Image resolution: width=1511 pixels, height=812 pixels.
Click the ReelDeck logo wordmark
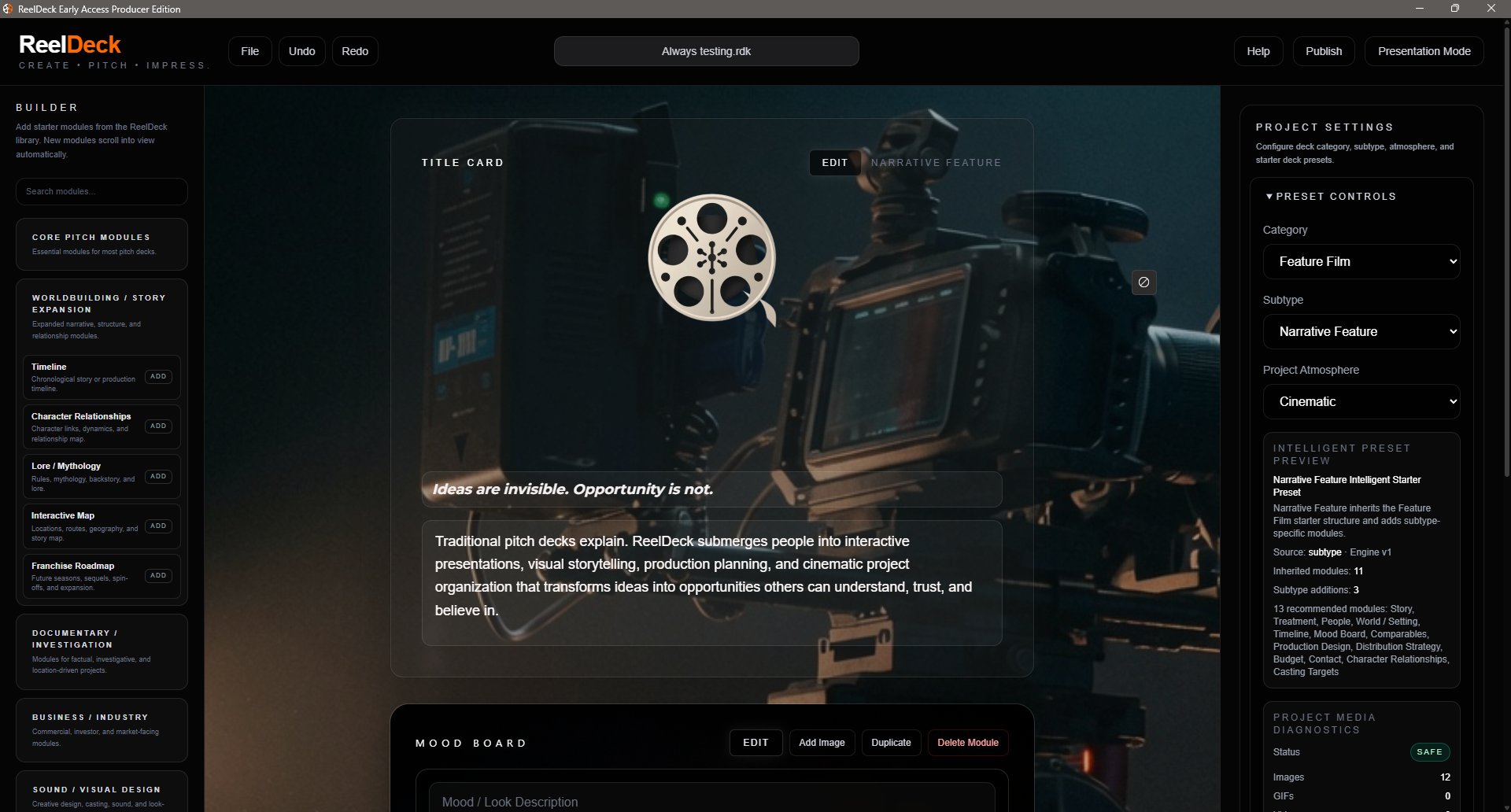(70, 45)
